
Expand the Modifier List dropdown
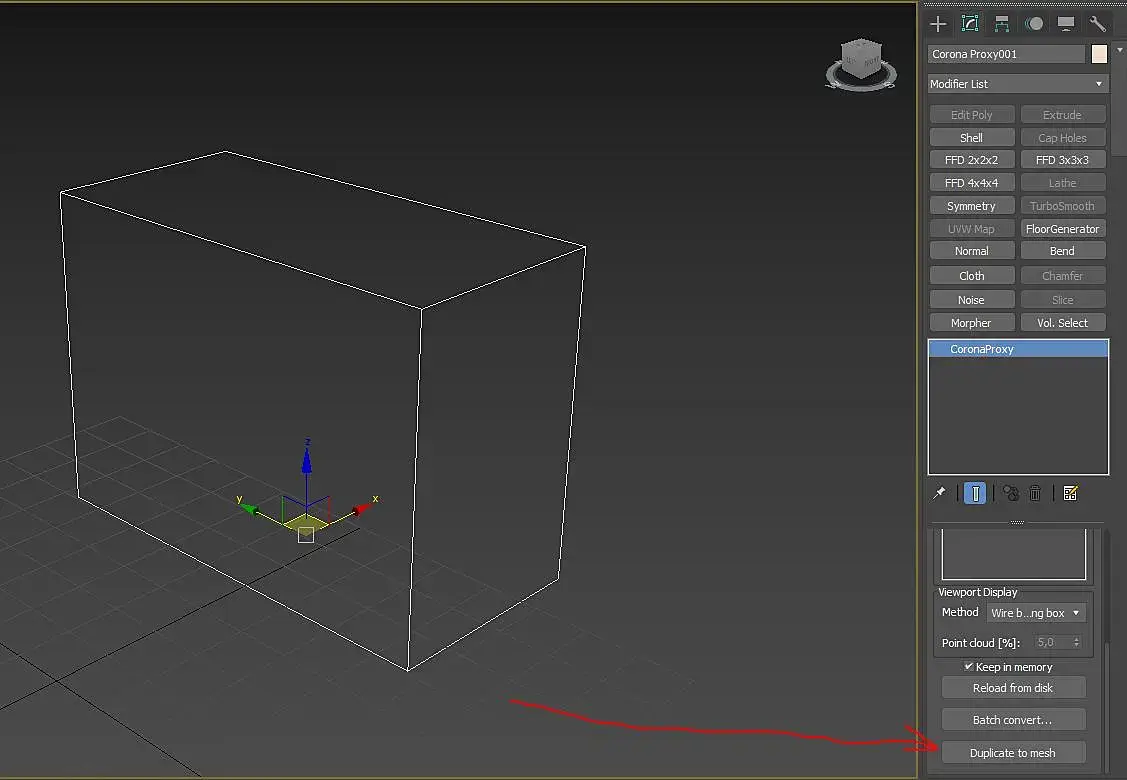pyautogui.click(x=1017, y=84)
